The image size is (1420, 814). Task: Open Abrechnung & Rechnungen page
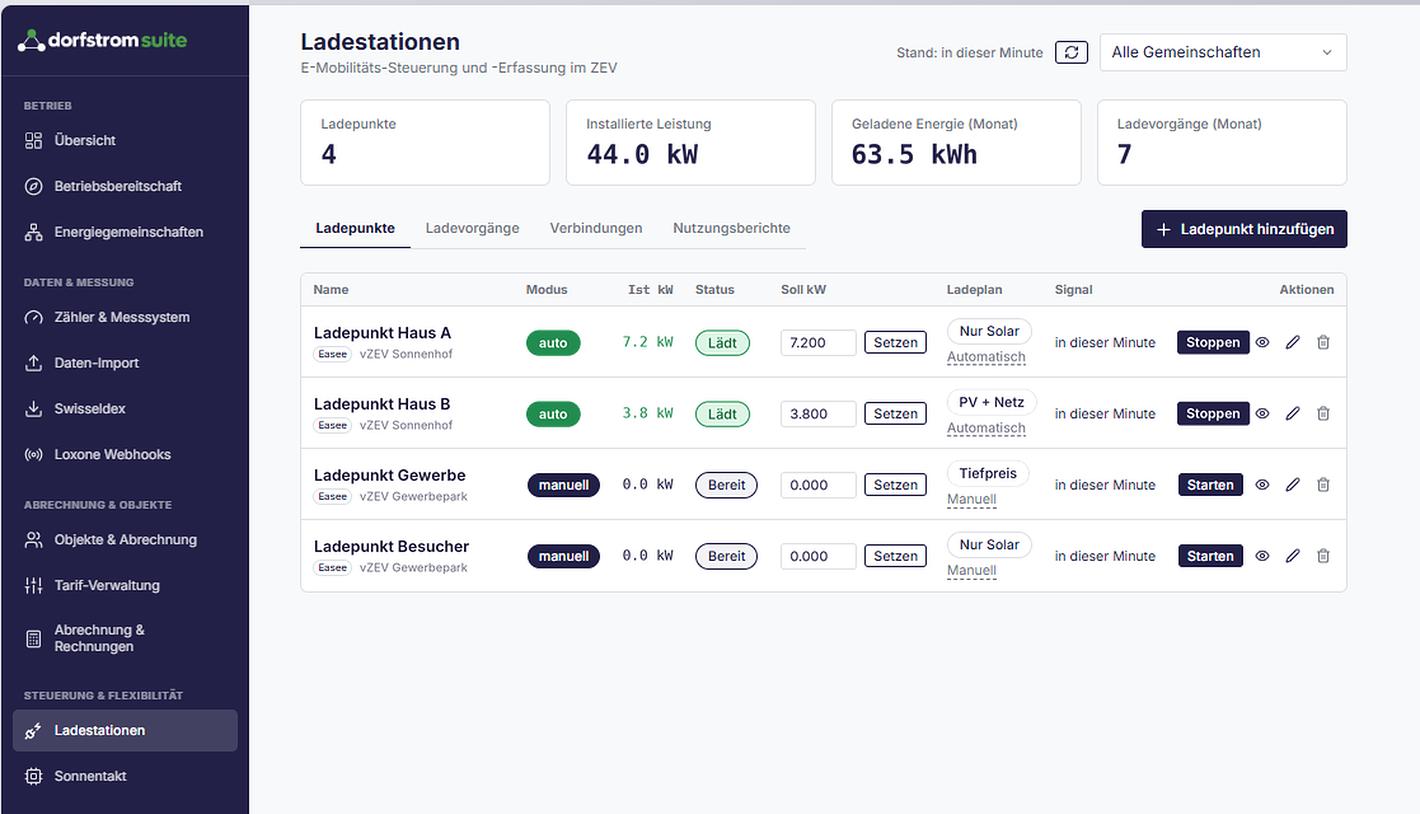click(x=125, y=638)
